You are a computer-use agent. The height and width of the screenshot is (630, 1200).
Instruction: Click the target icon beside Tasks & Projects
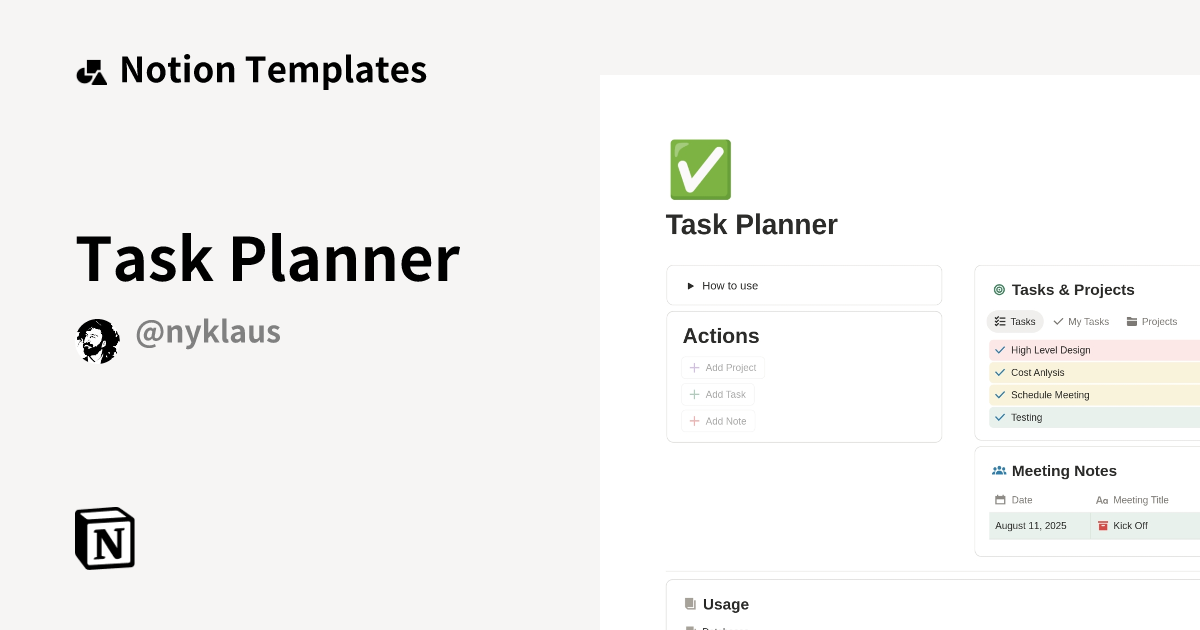tap(999, 289)
